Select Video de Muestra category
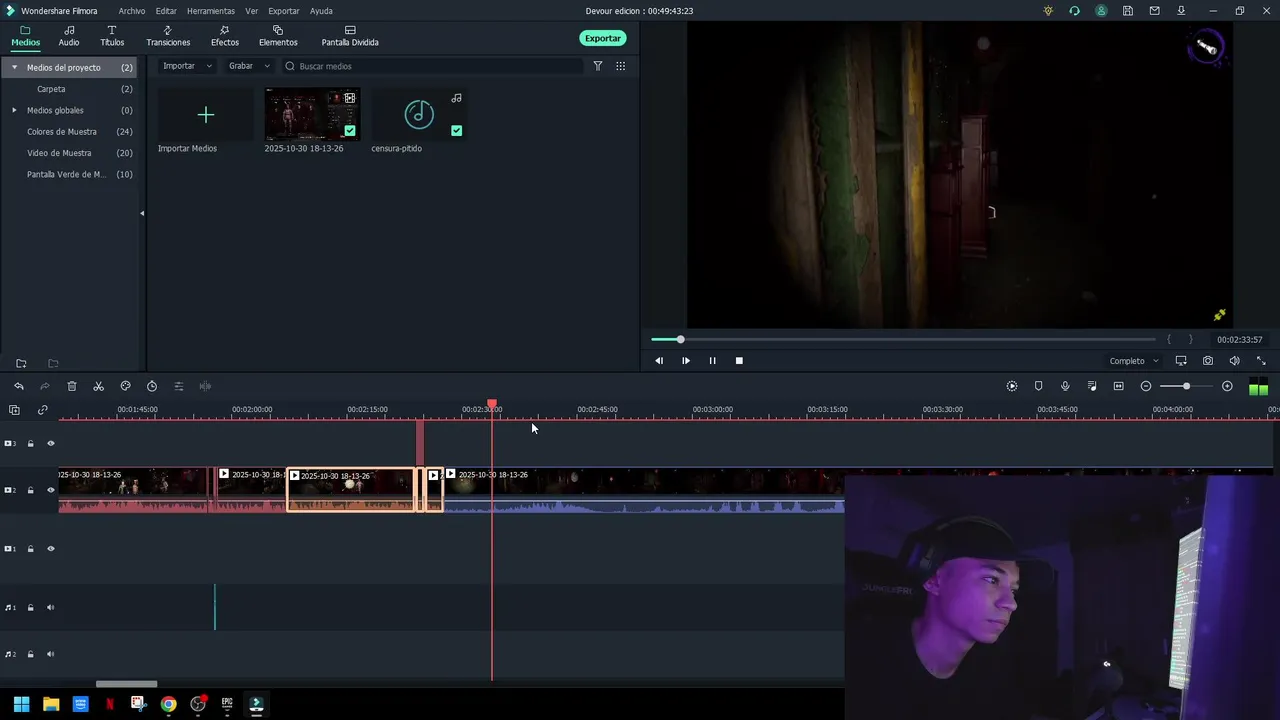The height and width of the screenshot is (720, 1280). point(59,153)
